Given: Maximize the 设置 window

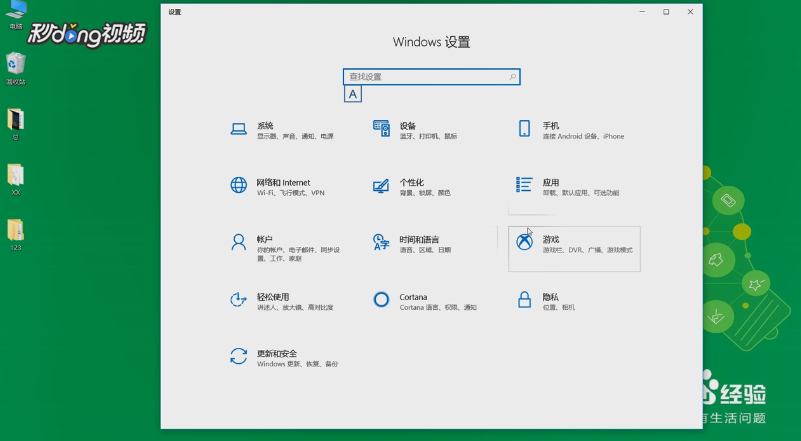Looking at the screenshot, I should (x=666, y=12).
